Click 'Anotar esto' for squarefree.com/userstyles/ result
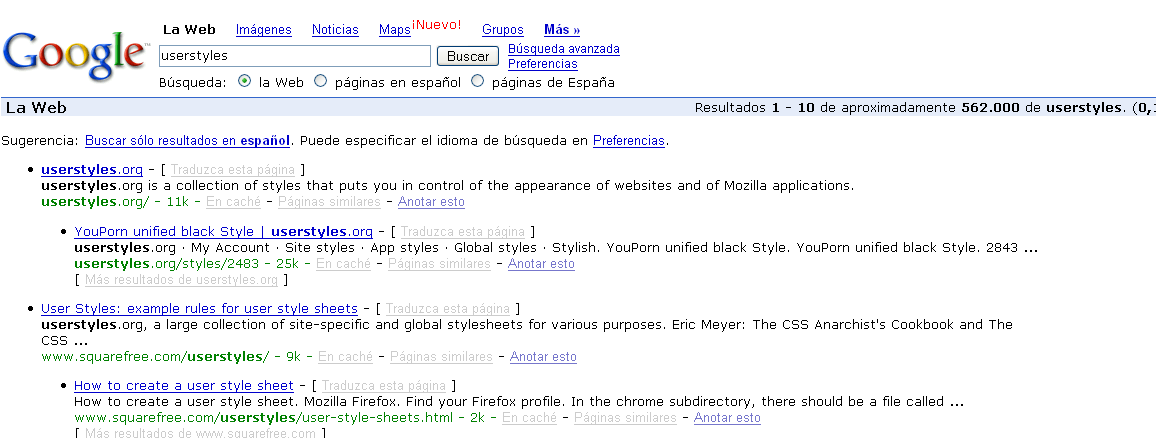This screenshot has width=1156, height=438. pos(543,356)
